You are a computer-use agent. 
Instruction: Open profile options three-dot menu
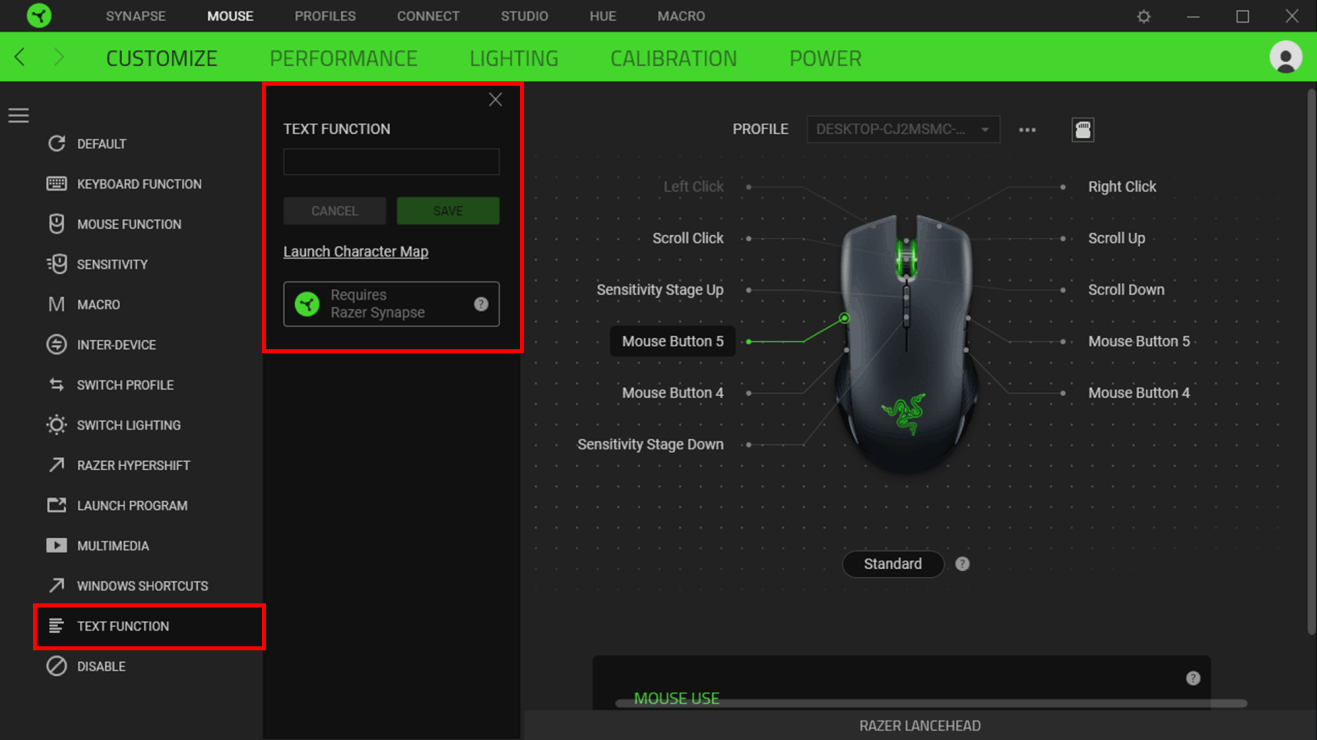coord(1027,130)
